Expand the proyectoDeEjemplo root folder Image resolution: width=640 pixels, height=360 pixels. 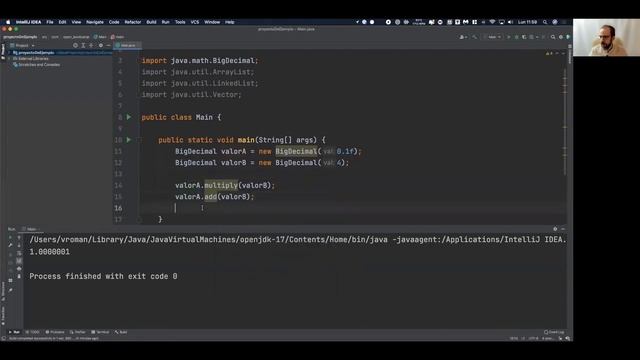pos(9,53)
